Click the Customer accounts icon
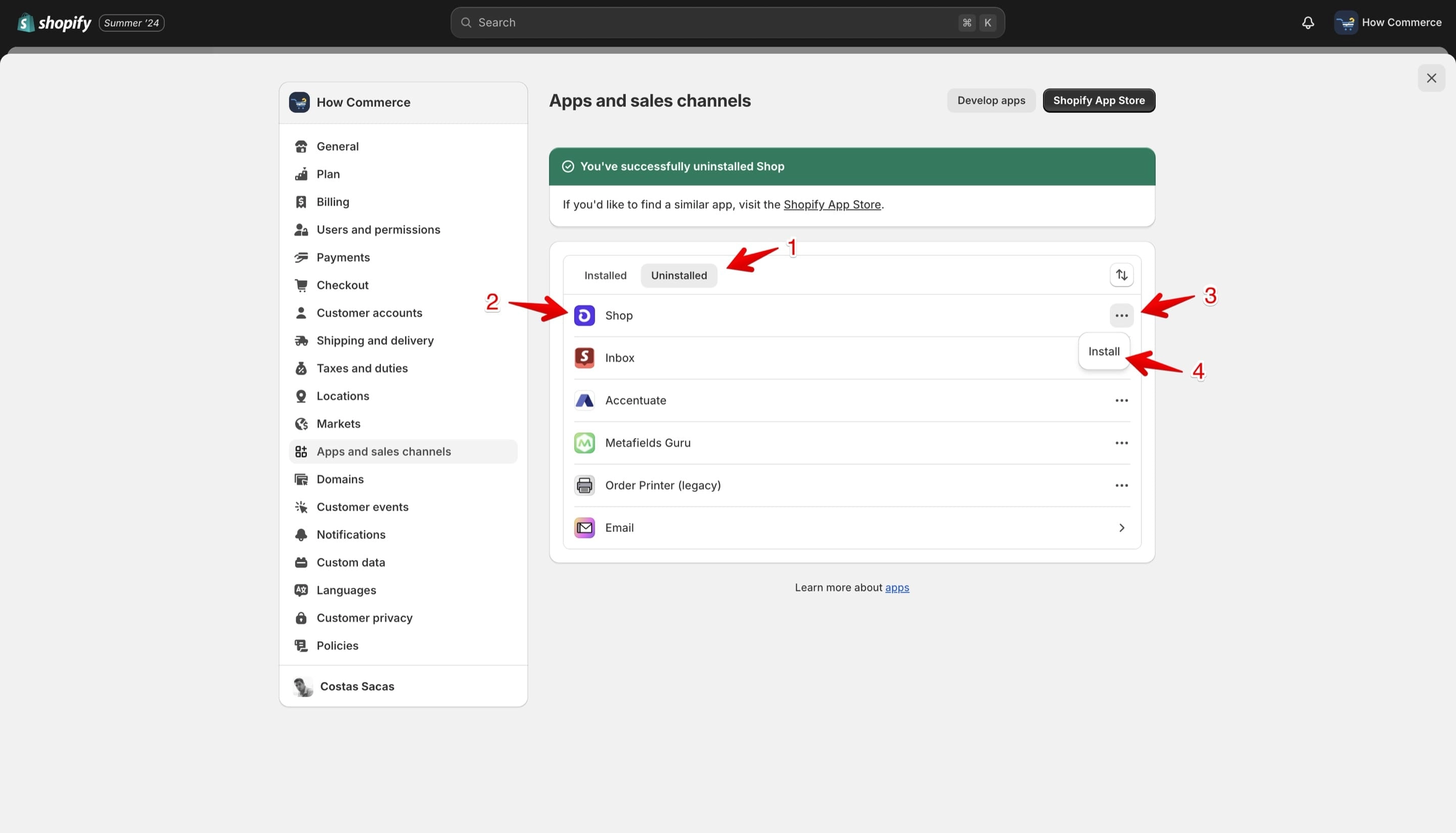 [x=301, y=313]
